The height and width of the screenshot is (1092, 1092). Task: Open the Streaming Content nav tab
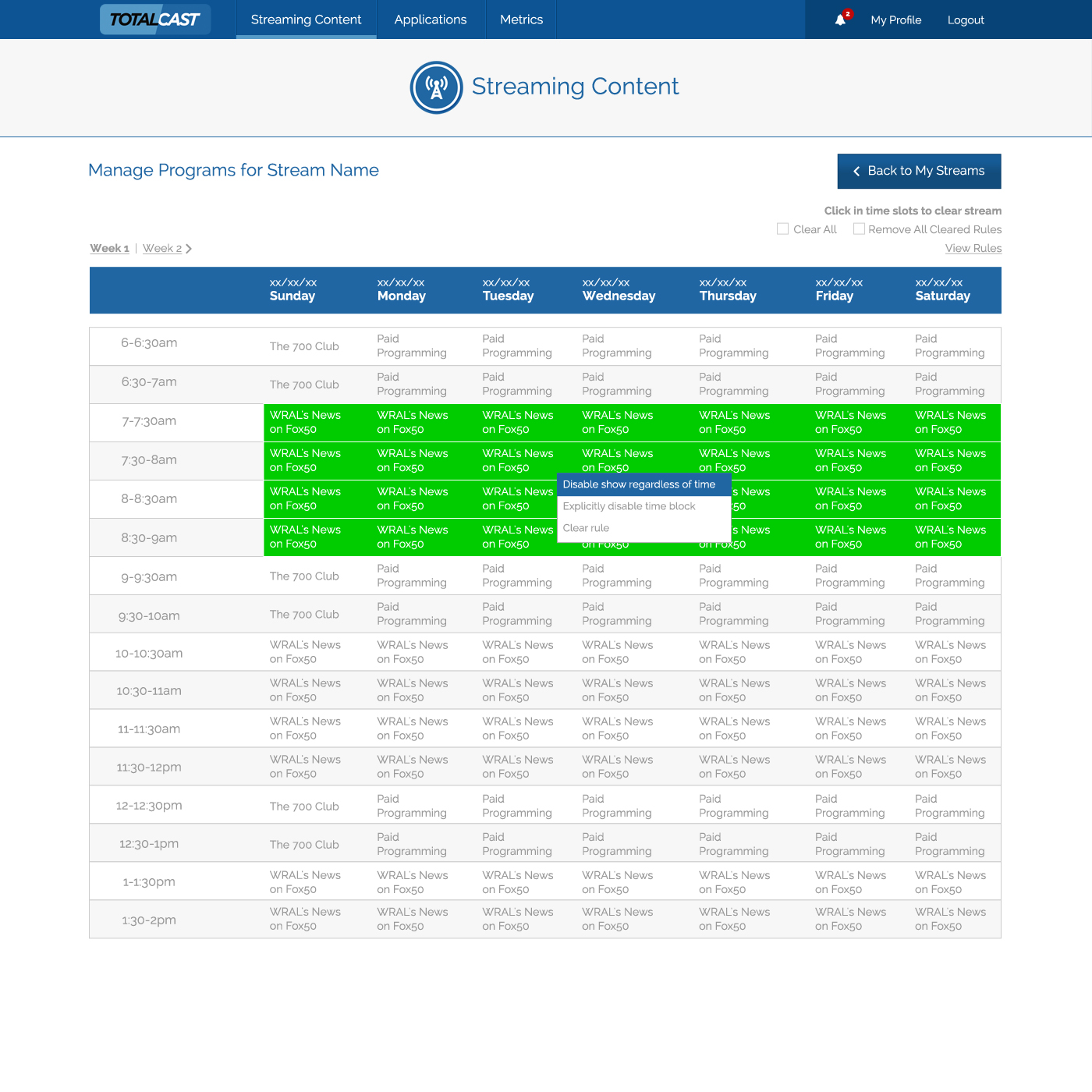pyautogui.click(x=306, y=19)
